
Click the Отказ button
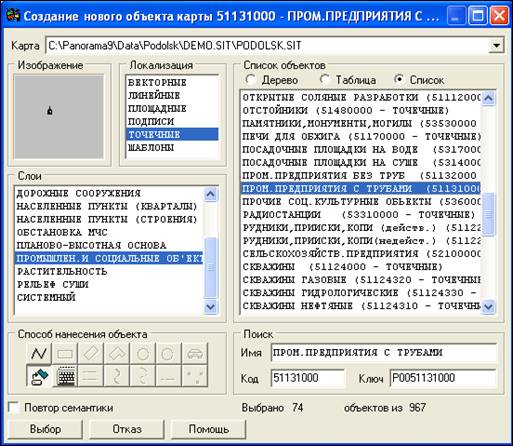coord(127,429)
